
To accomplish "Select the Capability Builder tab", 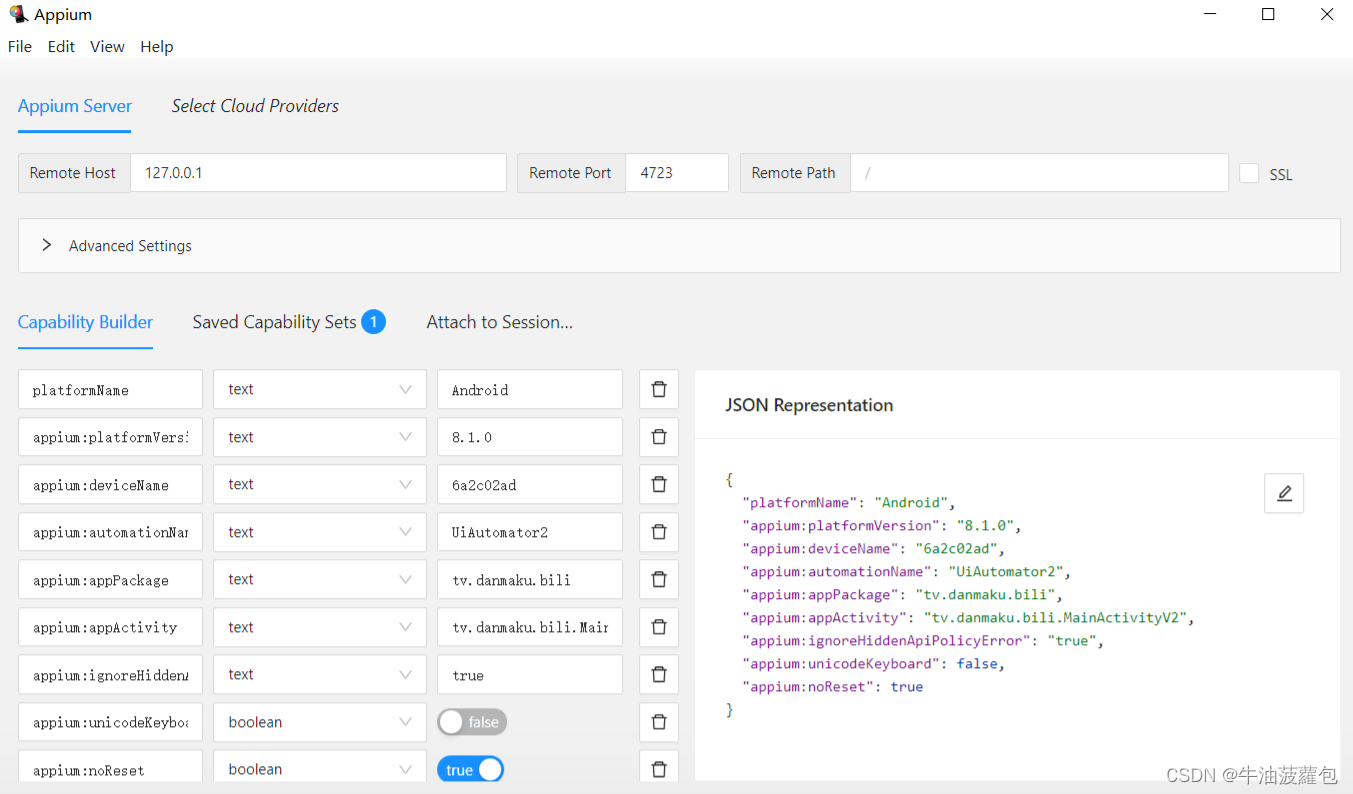I will (x=85, y=322).
